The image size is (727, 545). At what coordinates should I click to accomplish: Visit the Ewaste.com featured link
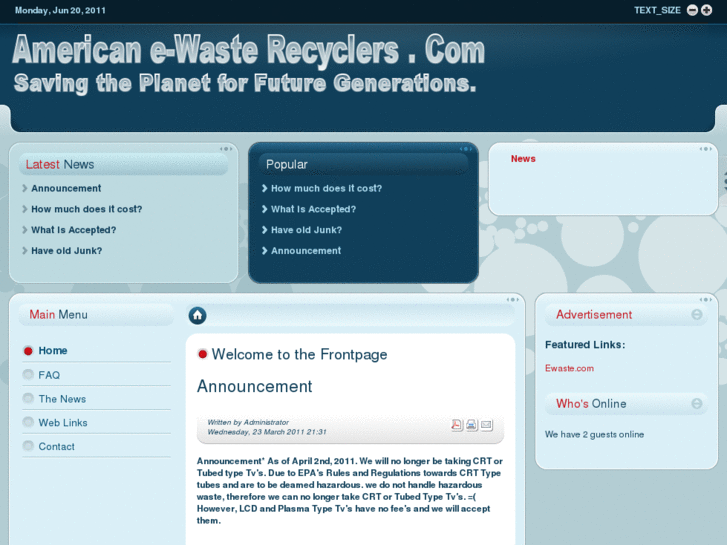click(569, 368)
